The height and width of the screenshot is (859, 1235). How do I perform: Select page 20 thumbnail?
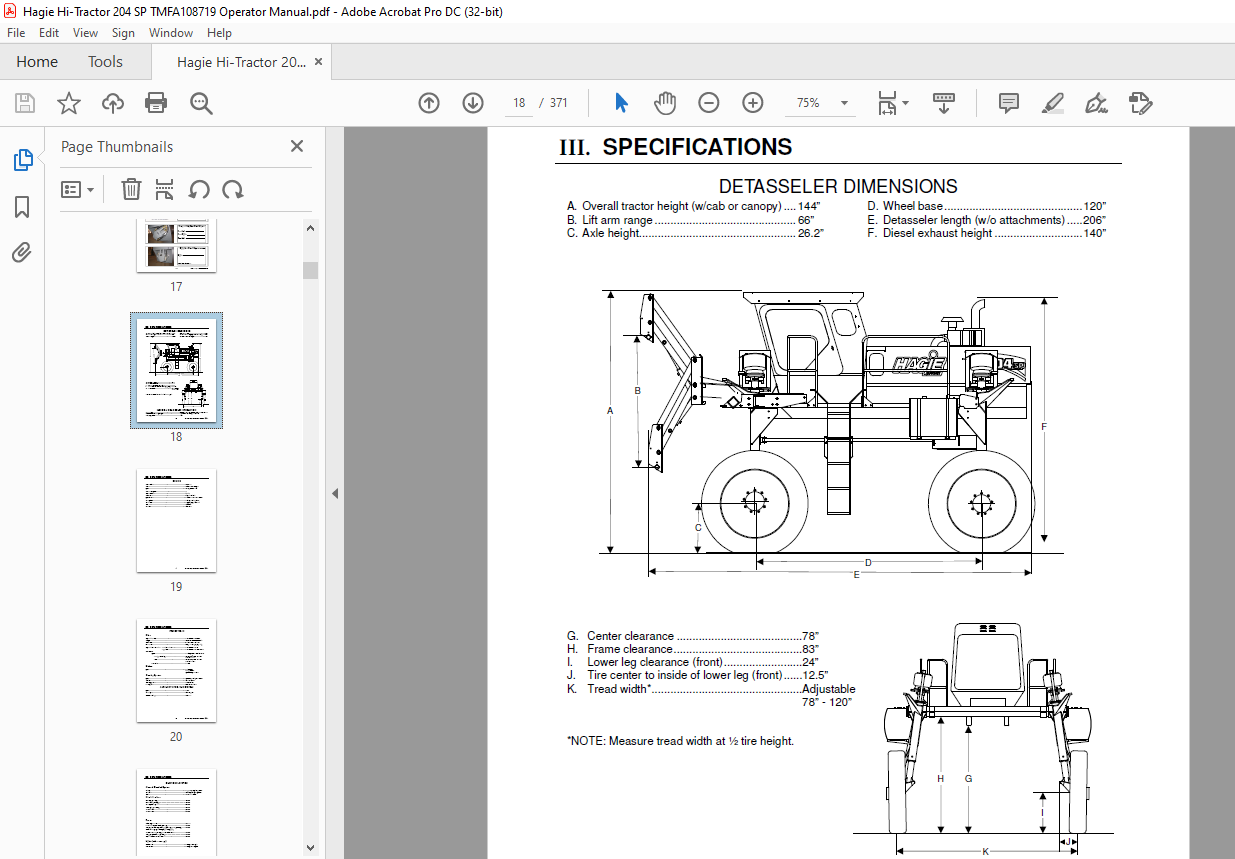176,671
